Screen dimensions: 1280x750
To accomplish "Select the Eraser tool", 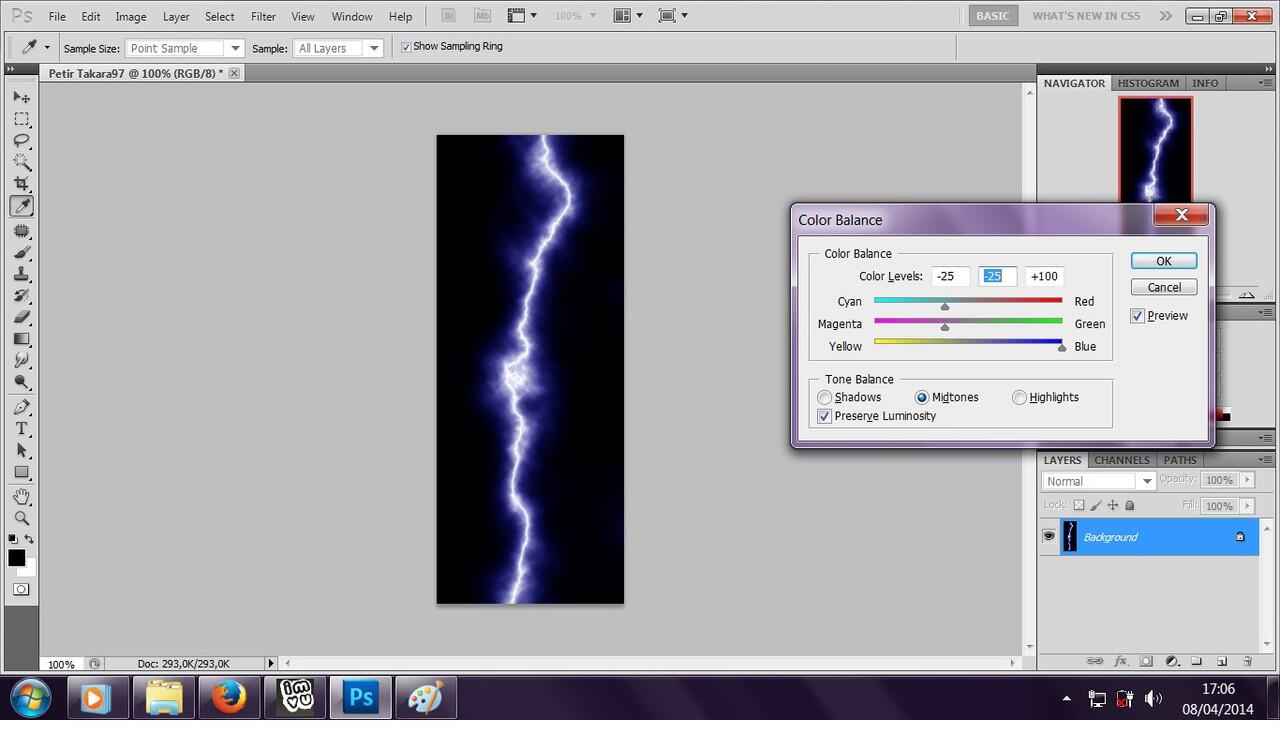I will click(x=21, y=317).
